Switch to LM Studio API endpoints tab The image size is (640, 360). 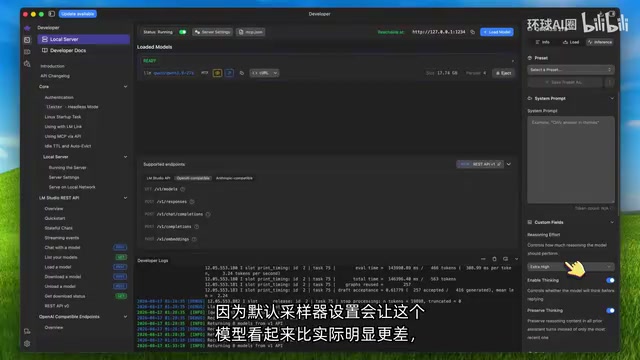(x=158, y=178)
